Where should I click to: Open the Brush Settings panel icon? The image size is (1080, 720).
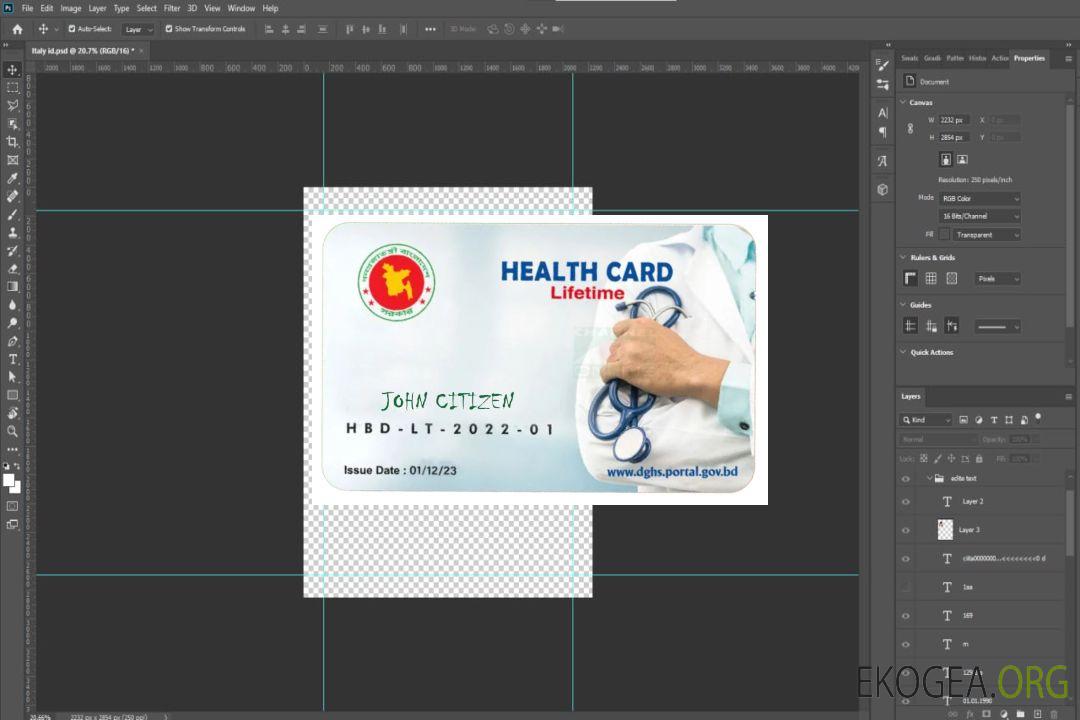(x=883, y=65)
